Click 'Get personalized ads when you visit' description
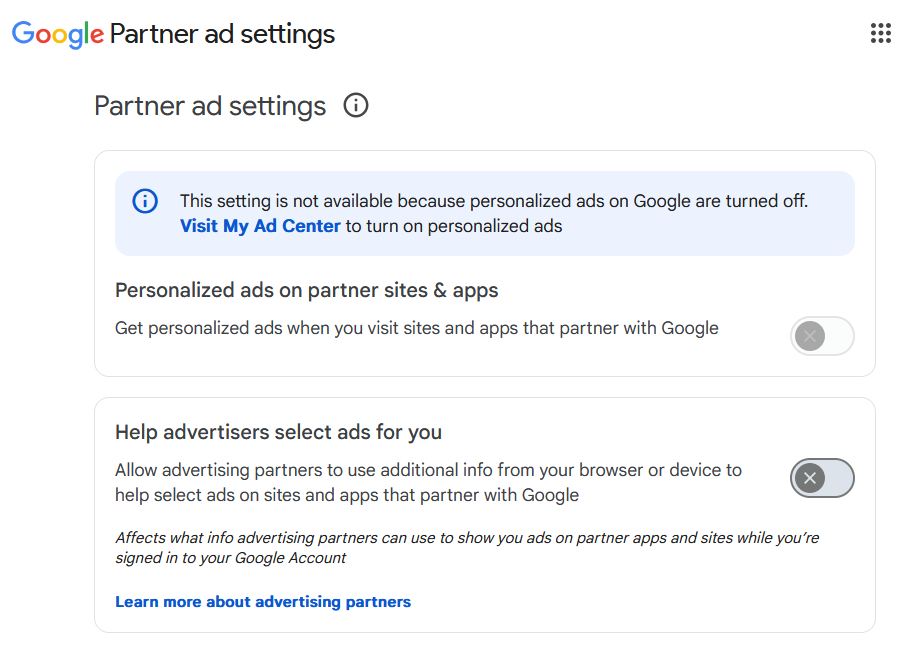 417,328
